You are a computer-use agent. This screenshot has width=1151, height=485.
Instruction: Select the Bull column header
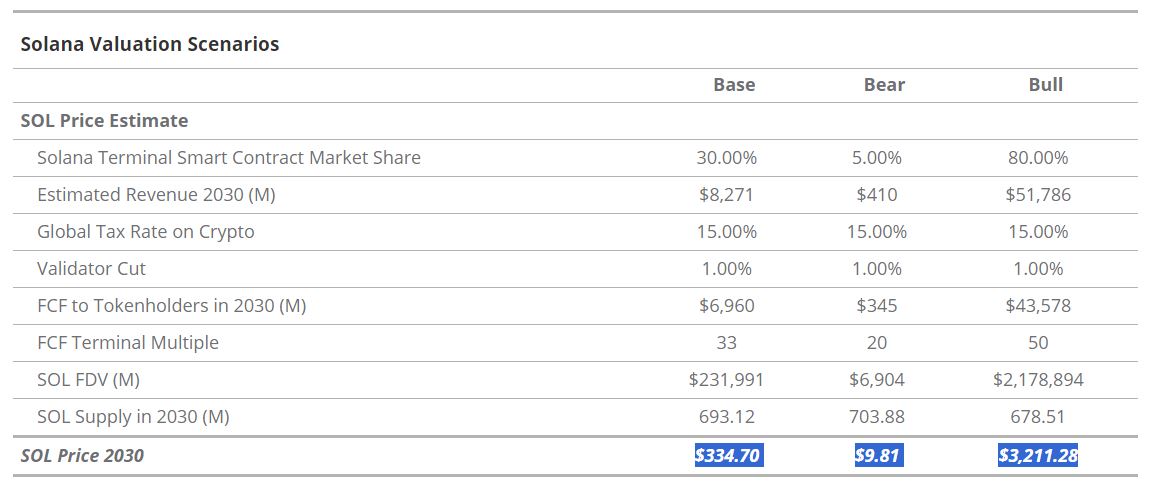click(1045, 85)
